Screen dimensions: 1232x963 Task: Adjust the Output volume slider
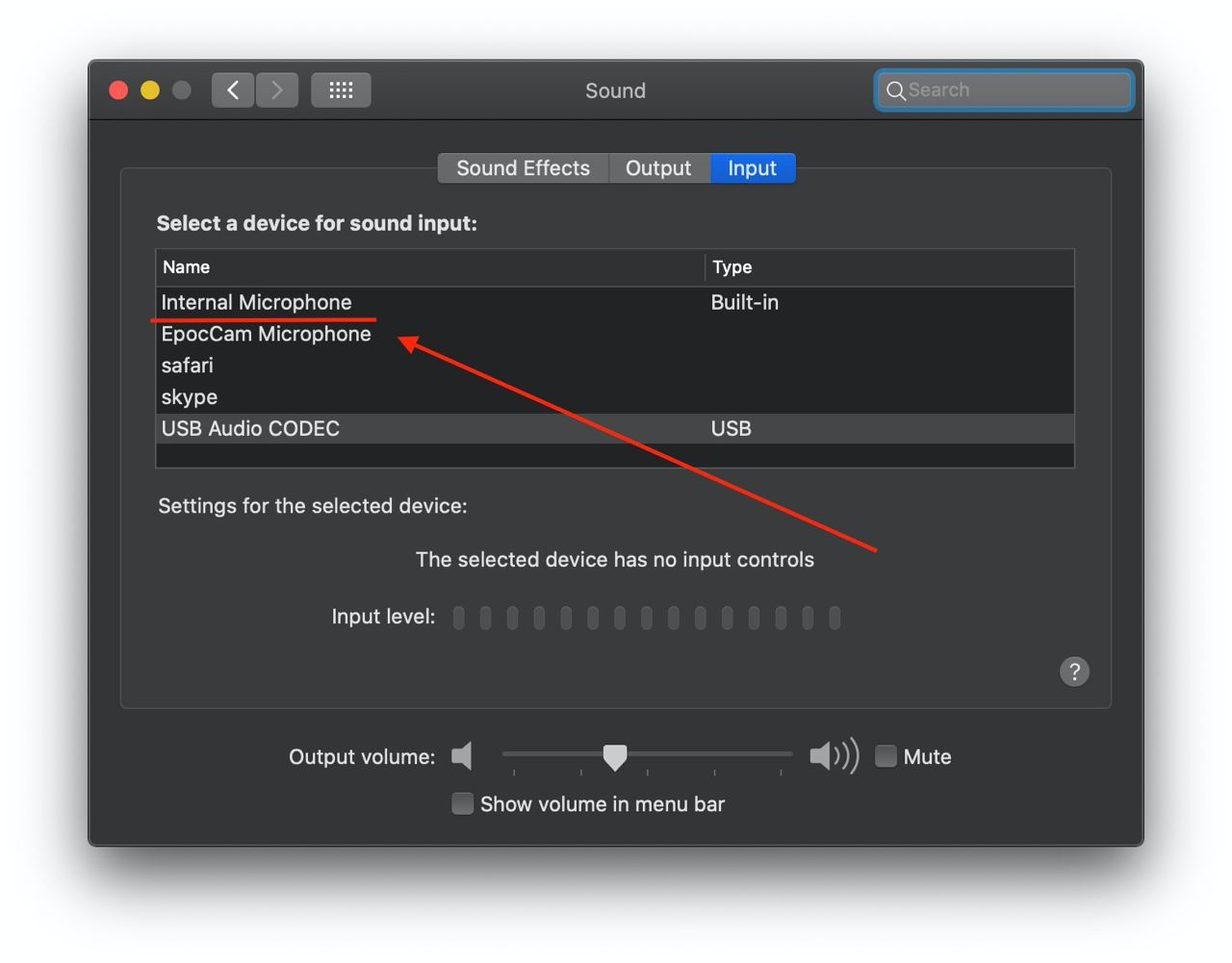615,756
